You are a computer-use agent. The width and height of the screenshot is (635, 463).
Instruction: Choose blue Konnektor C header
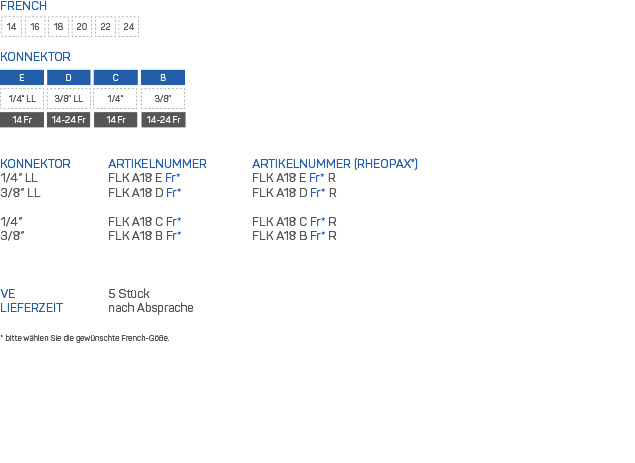[x=116, y=78]
